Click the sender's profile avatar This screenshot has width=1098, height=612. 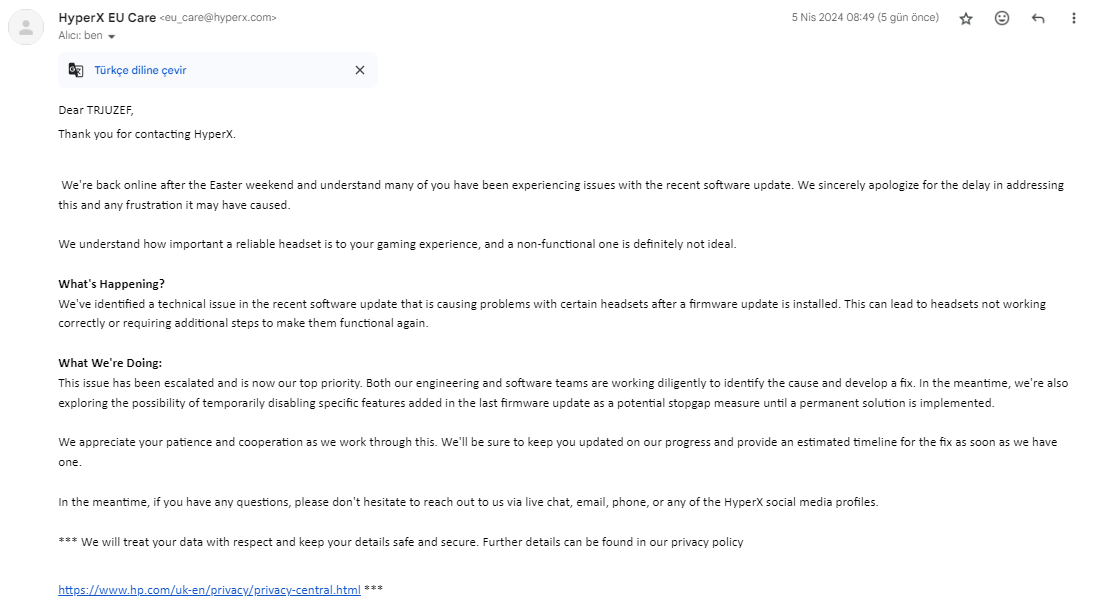pos(26,26)
